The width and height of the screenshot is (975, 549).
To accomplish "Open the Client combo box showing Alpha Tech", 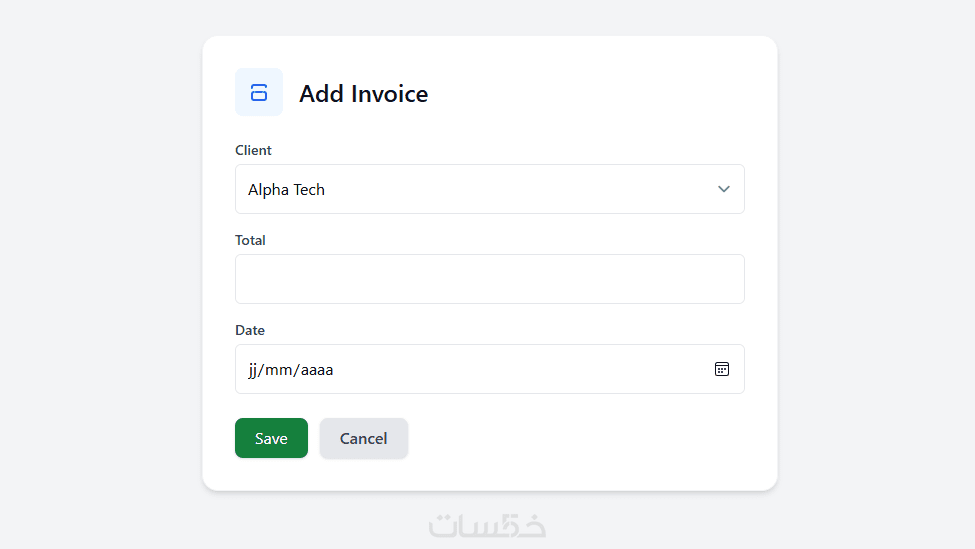I will [x=489, y=189].
